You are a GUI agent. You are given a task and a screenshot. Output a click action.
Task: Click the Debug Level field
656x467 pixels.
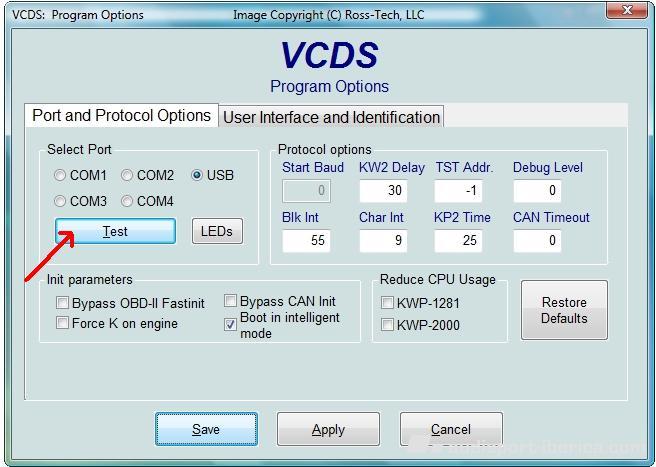tap(537, 191)
